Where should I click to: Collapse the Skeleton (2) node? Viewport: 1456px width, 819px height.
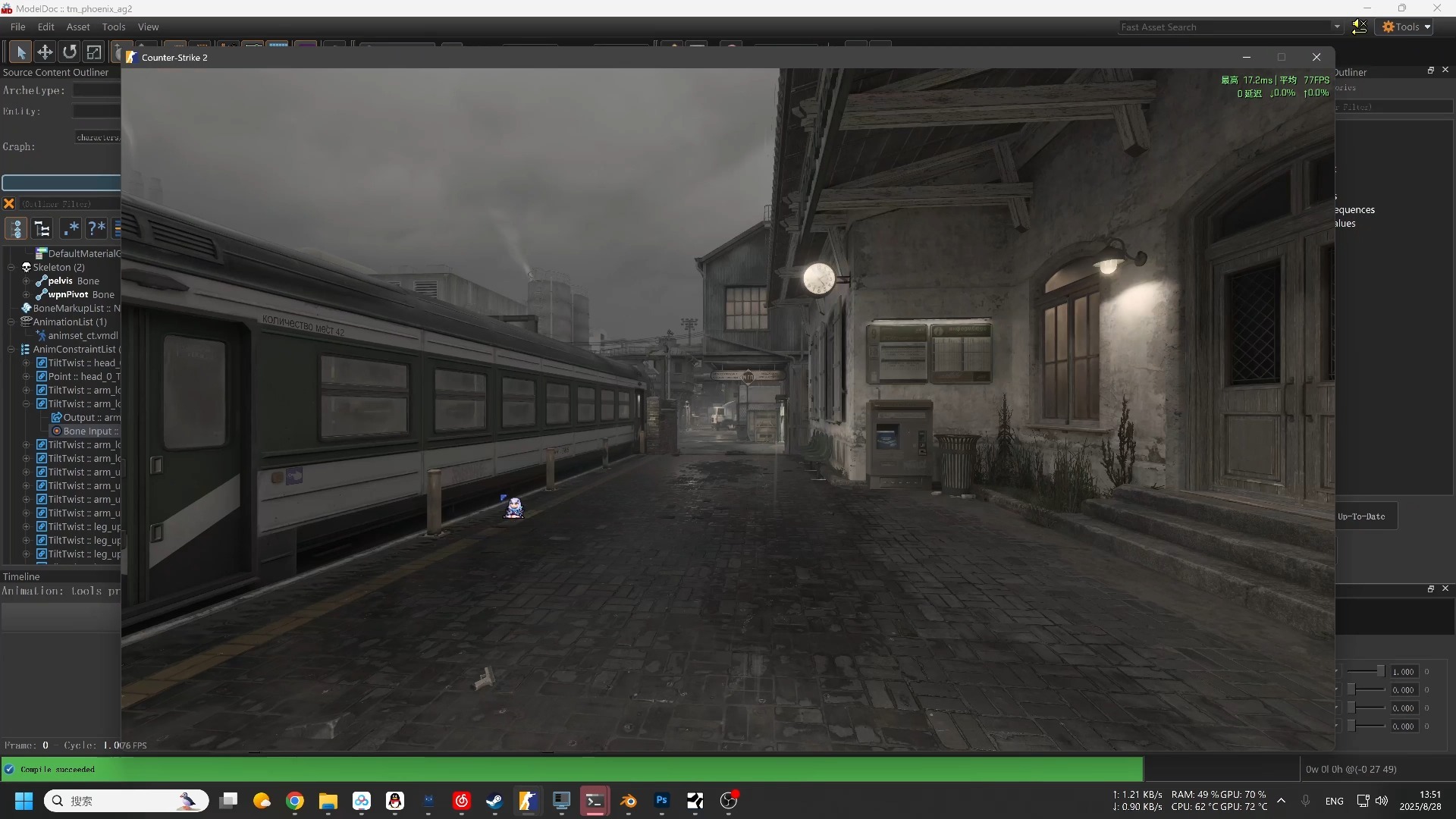pos(11,268)
